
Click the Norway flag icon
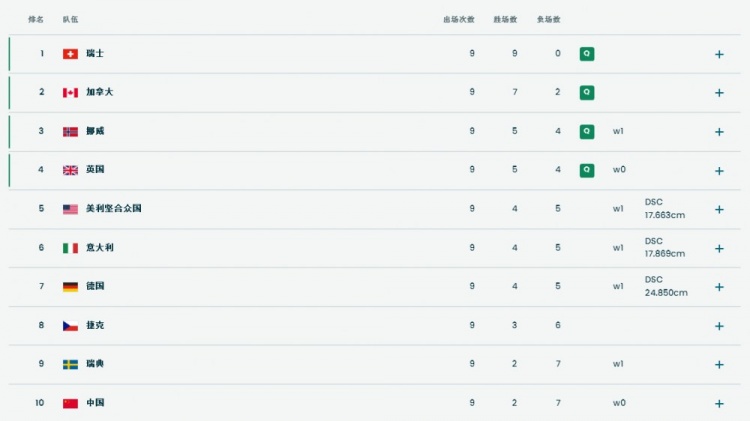70,131
